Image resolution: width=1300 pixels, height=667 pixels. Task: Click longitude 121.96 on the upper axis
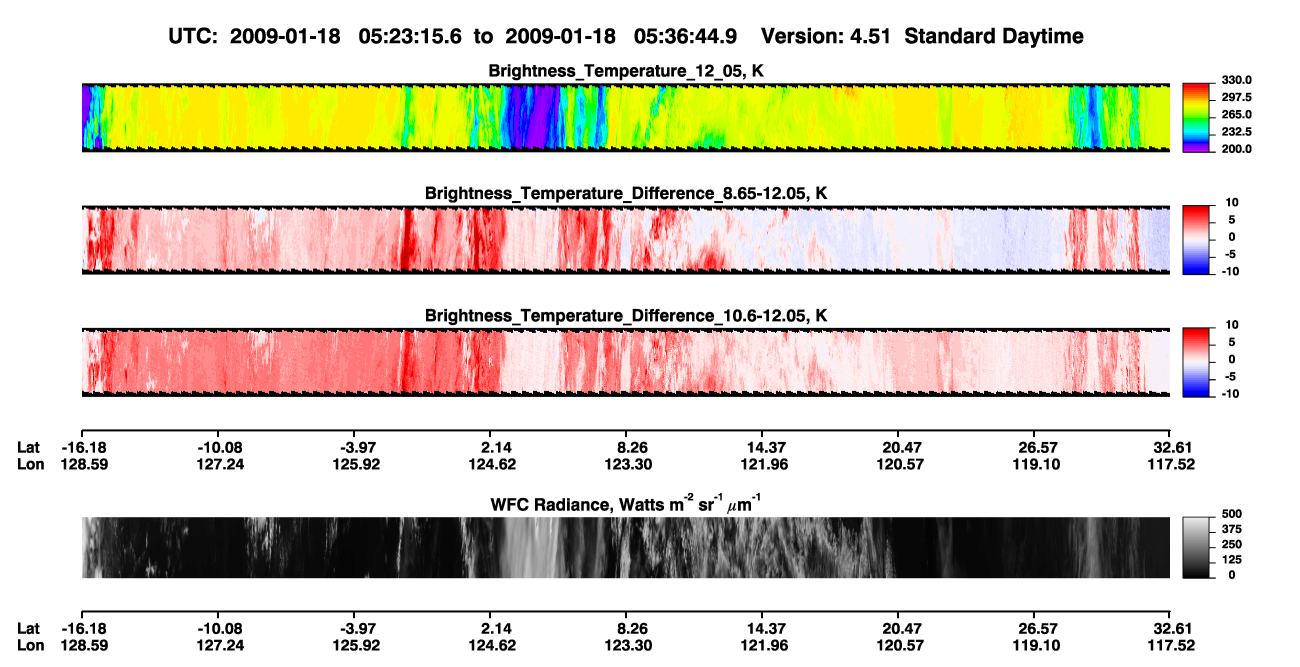[762, 464]
